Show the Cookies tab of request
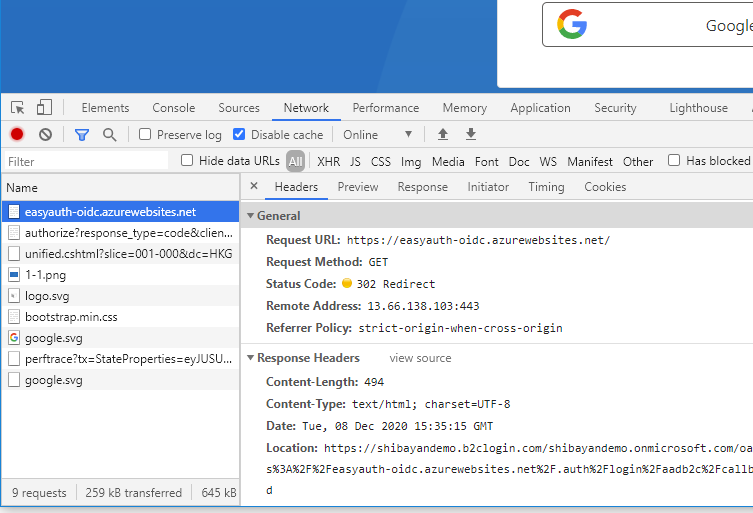 (605, 186)
